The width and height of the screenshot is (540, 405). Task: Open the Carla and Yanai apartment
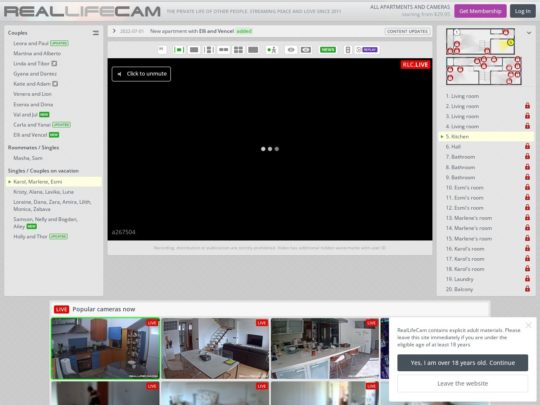(32, 125)
